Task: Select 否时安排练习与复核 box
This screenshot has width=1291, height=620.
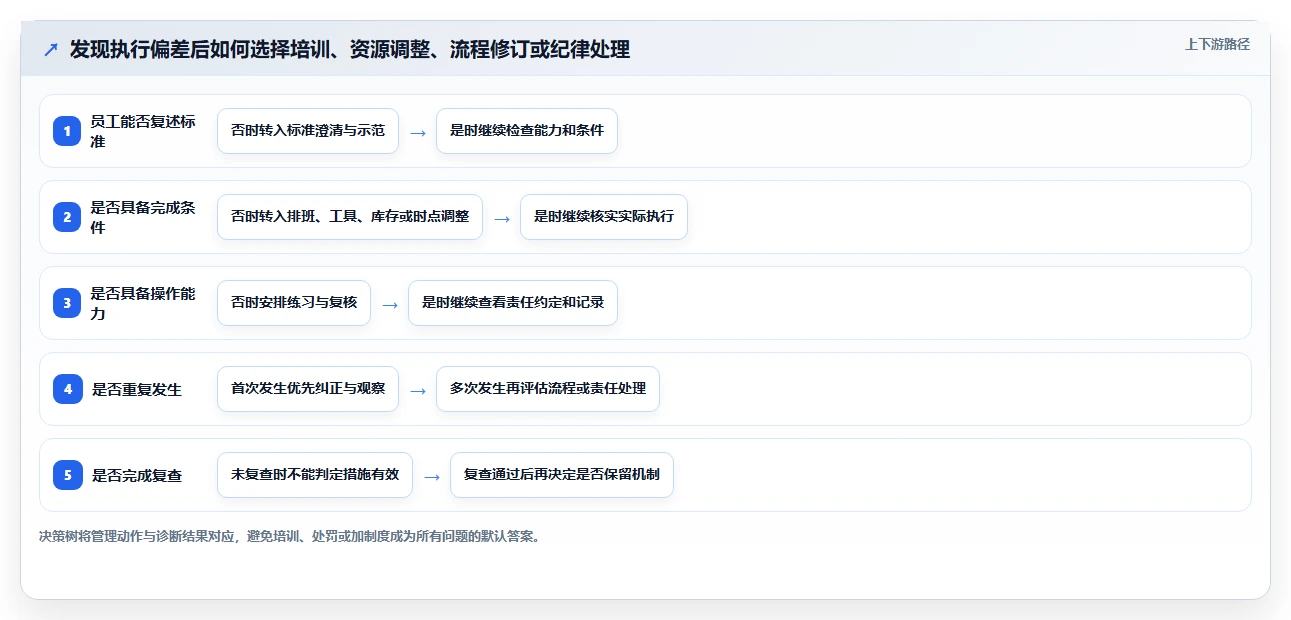Action: pyautogui.click(x=294, y=303)
